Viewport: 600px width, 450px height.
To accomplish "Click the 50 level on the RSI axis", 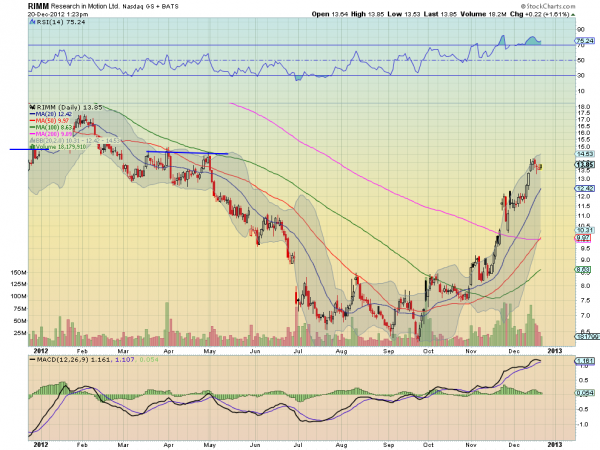I will (x=581, y=60).
